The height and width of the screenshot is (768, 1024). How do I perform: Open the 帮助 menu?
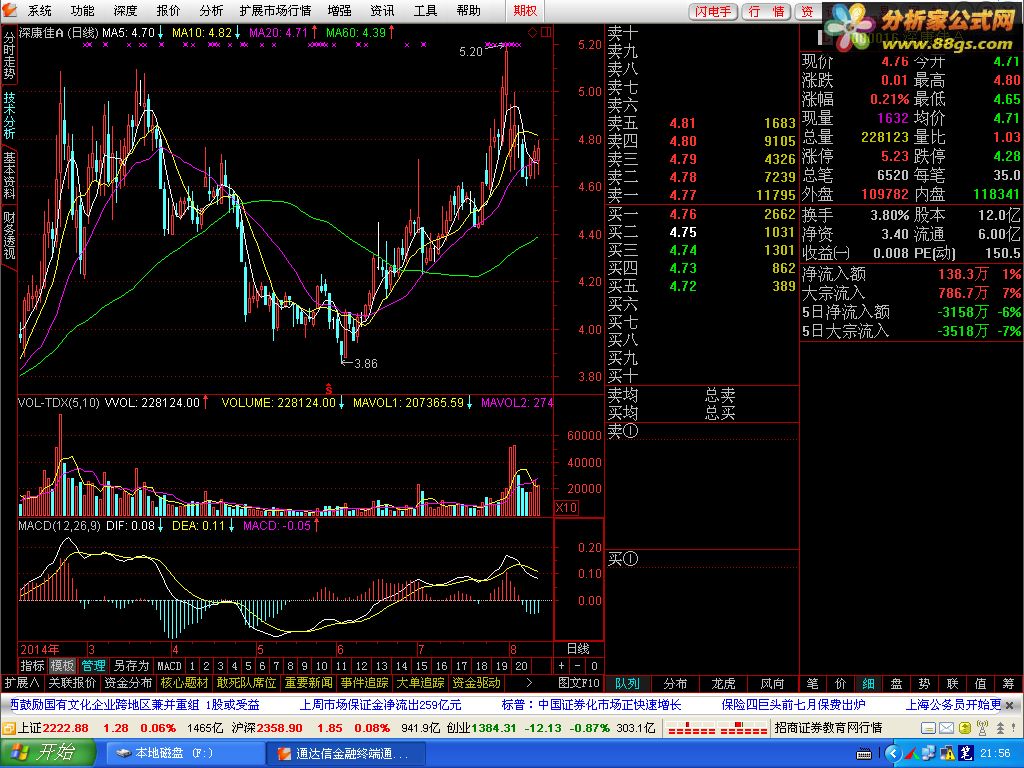(468, 10)
